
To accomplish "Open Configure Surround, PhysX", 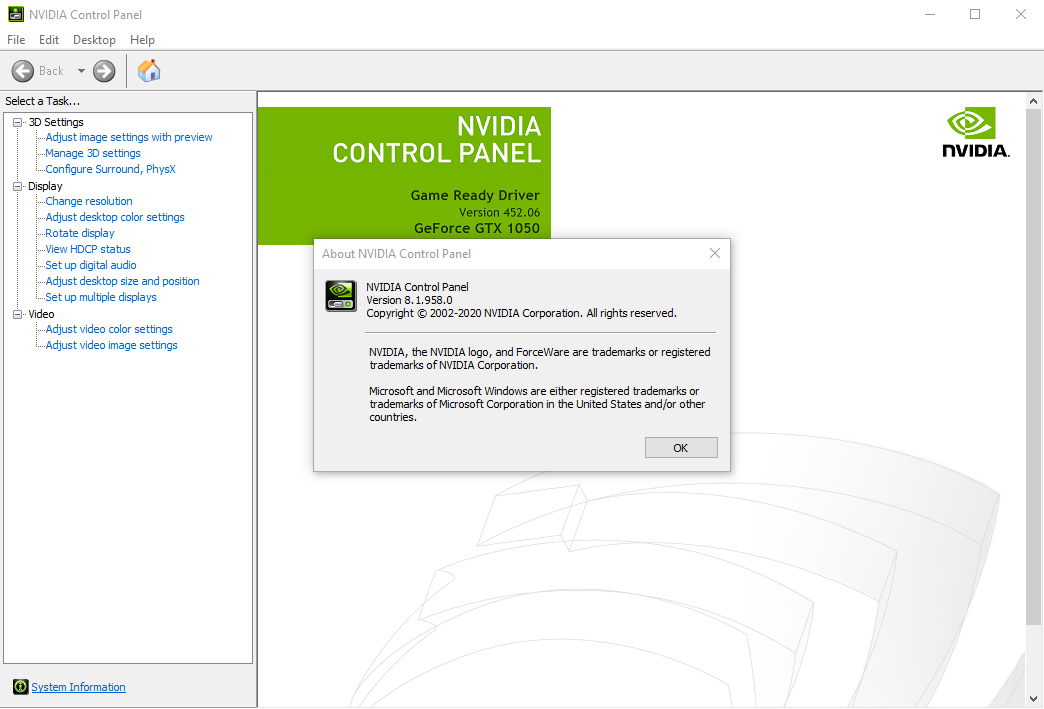I will point(111,169).
